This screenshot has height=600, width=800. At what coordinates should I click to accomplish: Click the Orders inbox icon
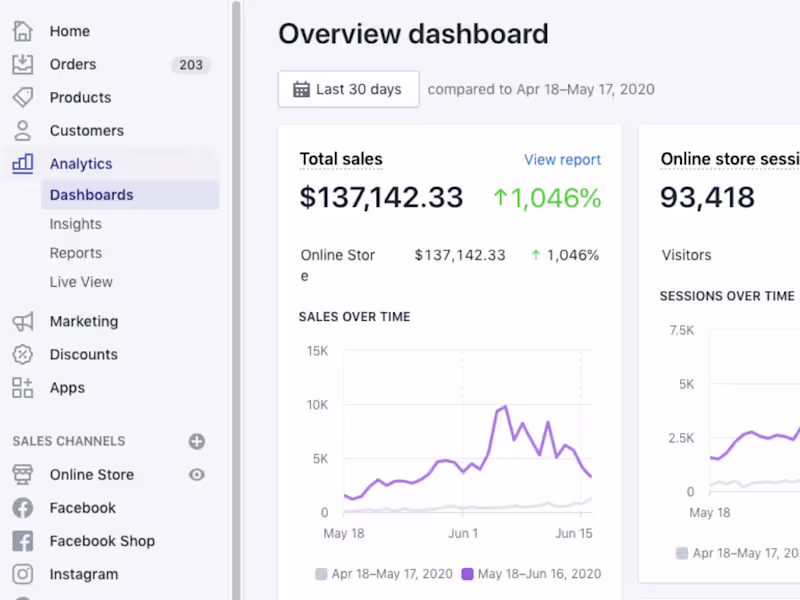pos(22,64)
